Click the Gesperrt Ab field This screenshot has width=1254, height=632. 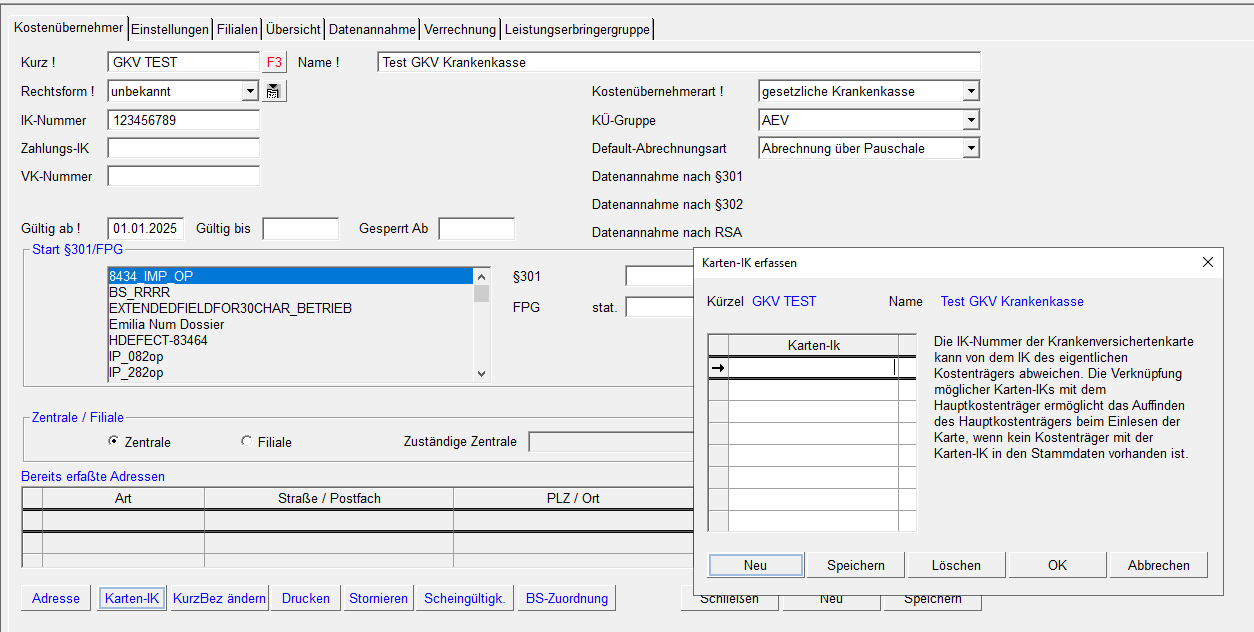click(x=477, y=228)
